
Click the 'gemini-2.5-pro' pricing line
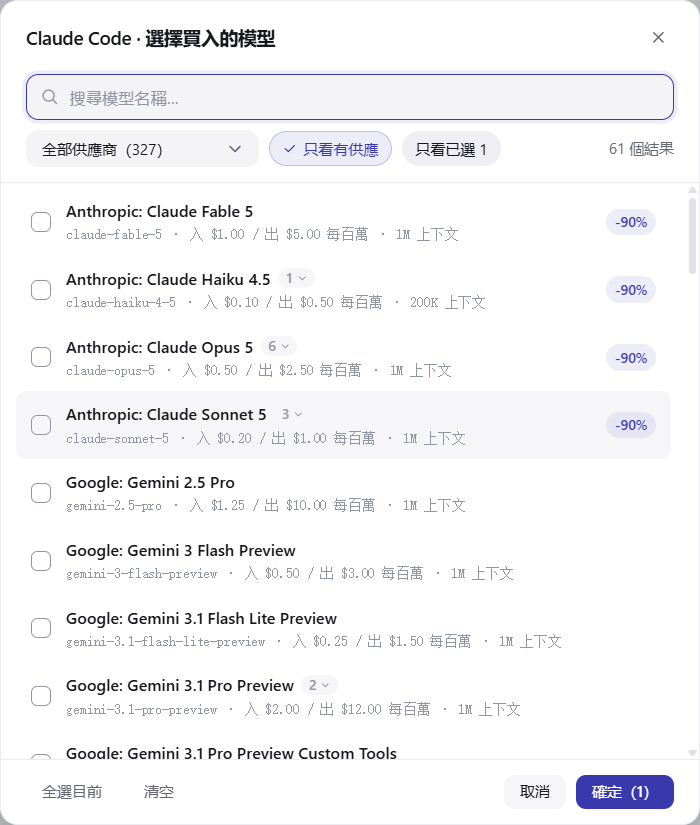266,505
